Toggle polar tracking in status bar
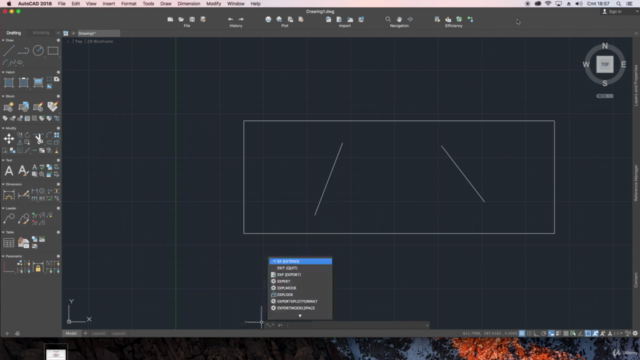 click(x=544, y=333)
